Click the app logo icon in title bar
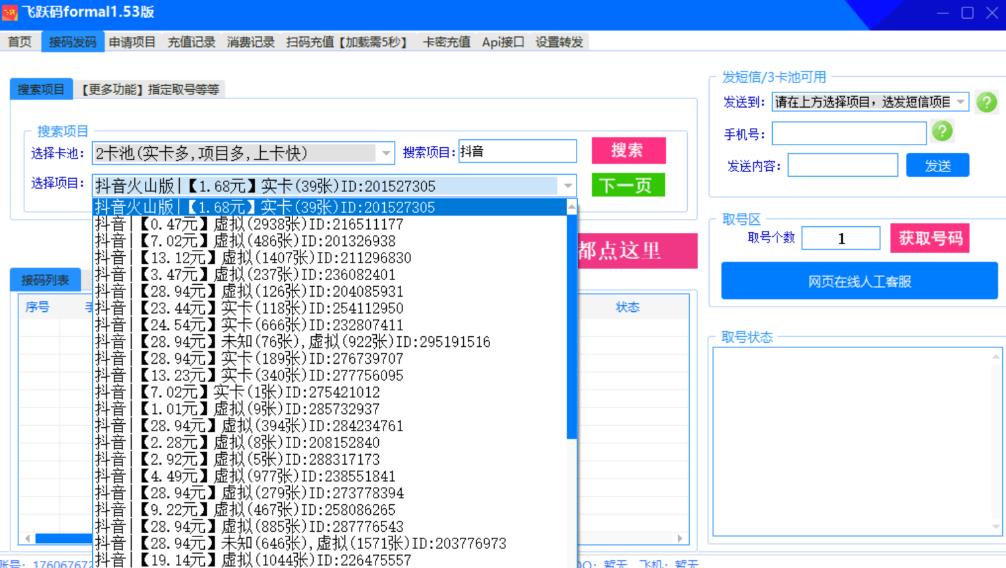The height and width of the screenshot is (568, 1006). coord(10,13)
